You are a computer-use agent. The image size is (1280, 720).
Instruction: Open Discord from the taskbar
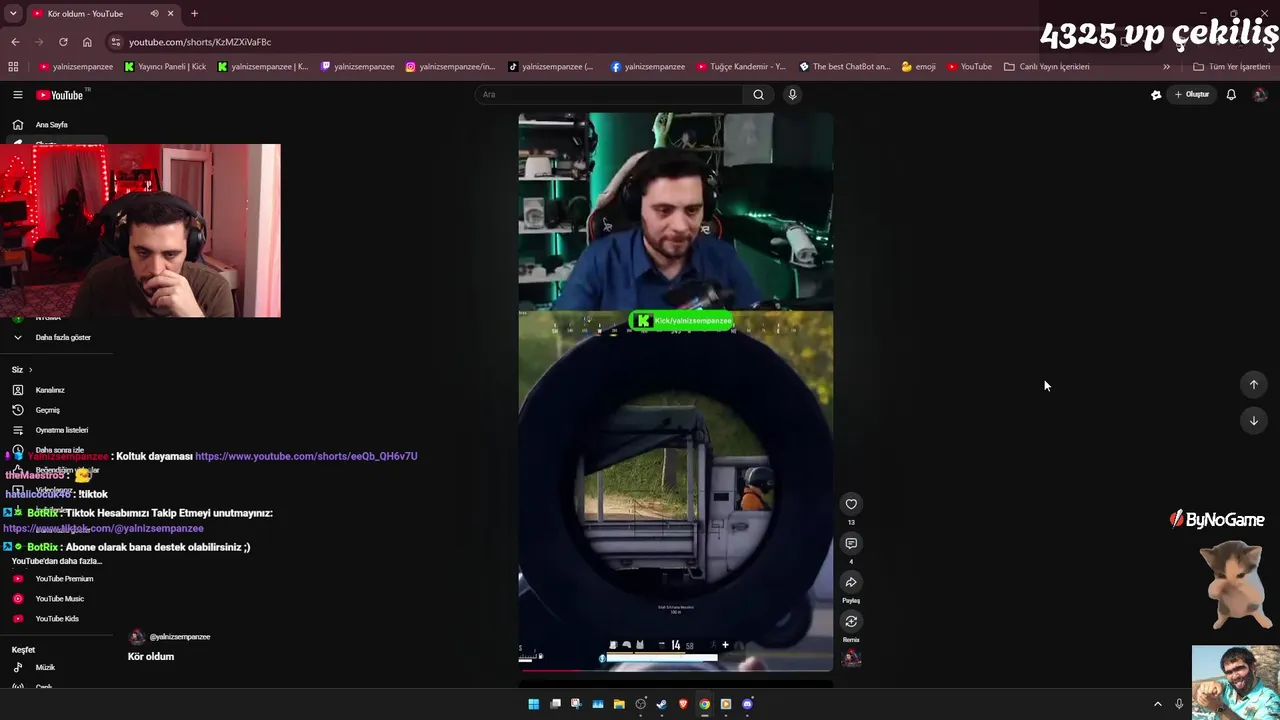[748, 704]
